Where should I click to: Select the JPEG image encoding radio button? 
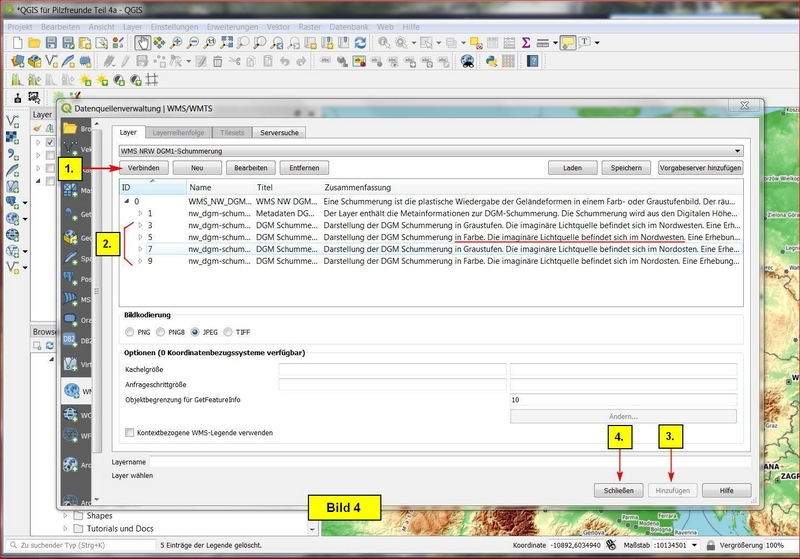(195, 332)
